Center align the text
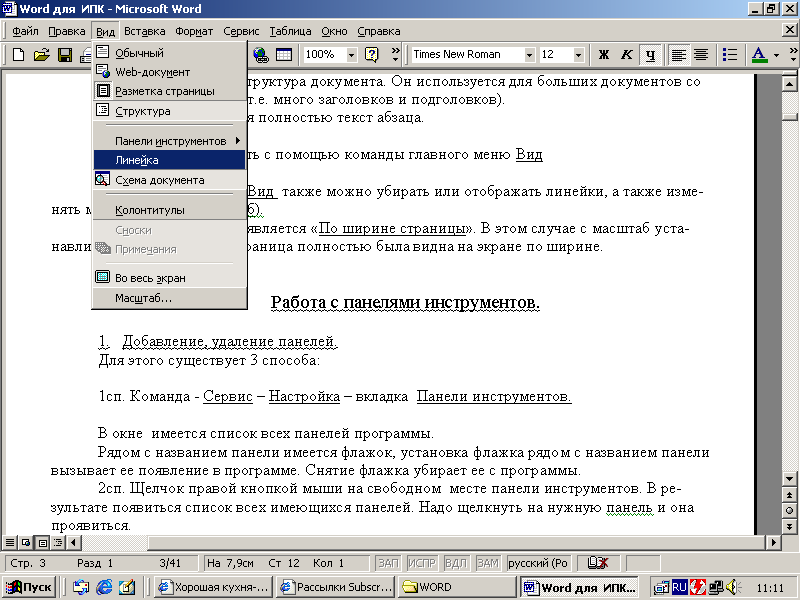The image size is (800, 600). pyautogui.click(x=701, y=54)
